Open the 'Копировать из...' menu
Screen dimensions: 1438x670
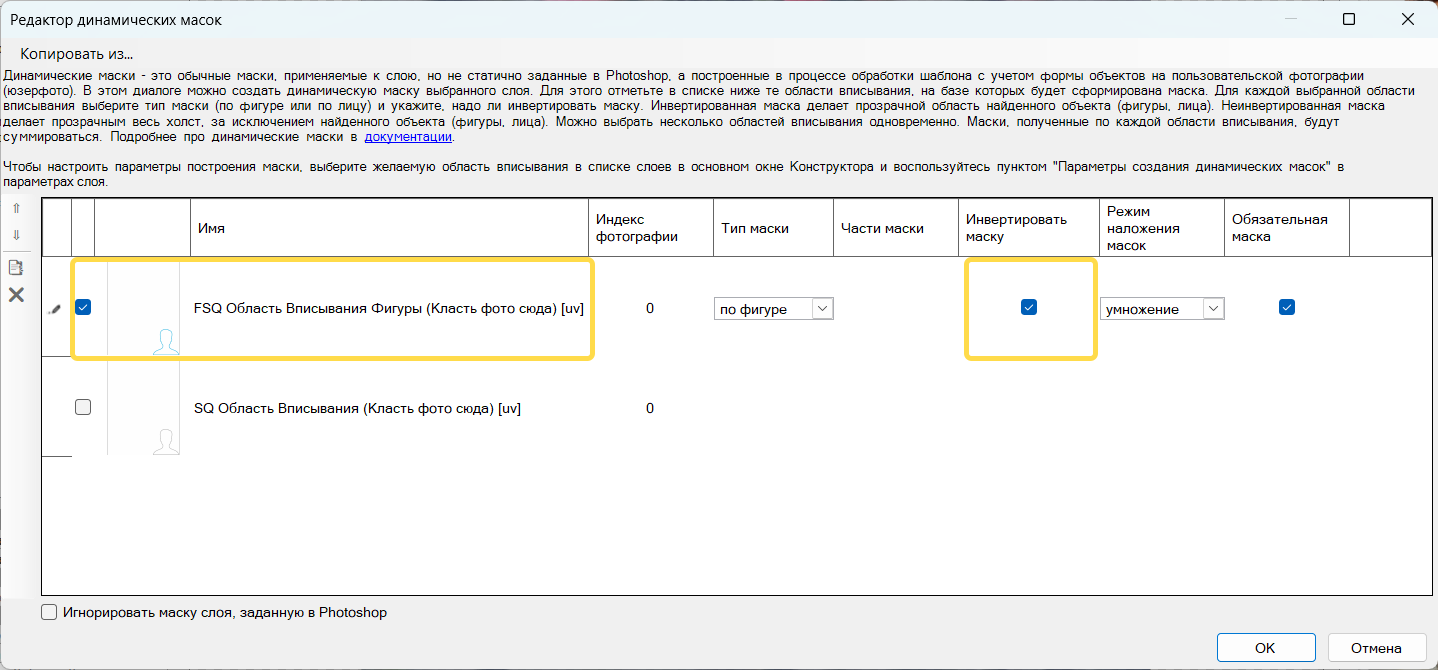(x=77, y=54)
